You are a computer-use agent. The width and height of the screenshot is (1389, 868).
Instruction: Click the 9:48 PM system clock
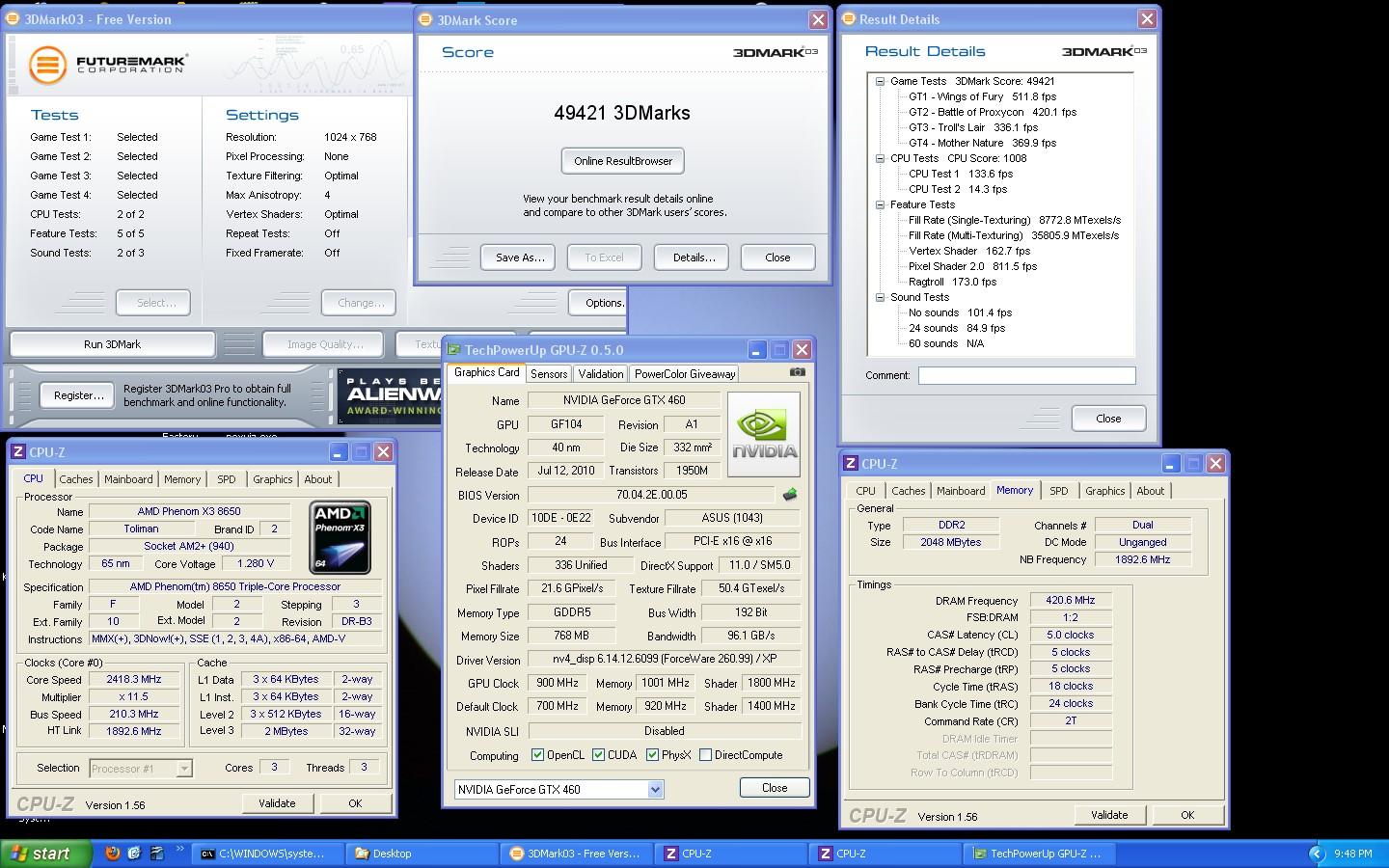pyautogui.click(x=1352, y=854)
